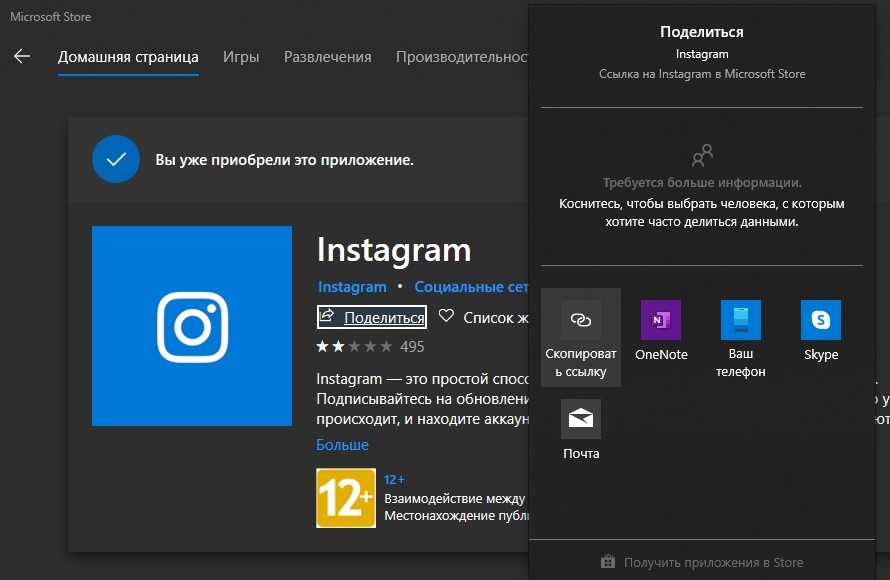Click the heart wishlist icon
The height and width of the screenshot is (580, 890).
[x=446, y=316]
